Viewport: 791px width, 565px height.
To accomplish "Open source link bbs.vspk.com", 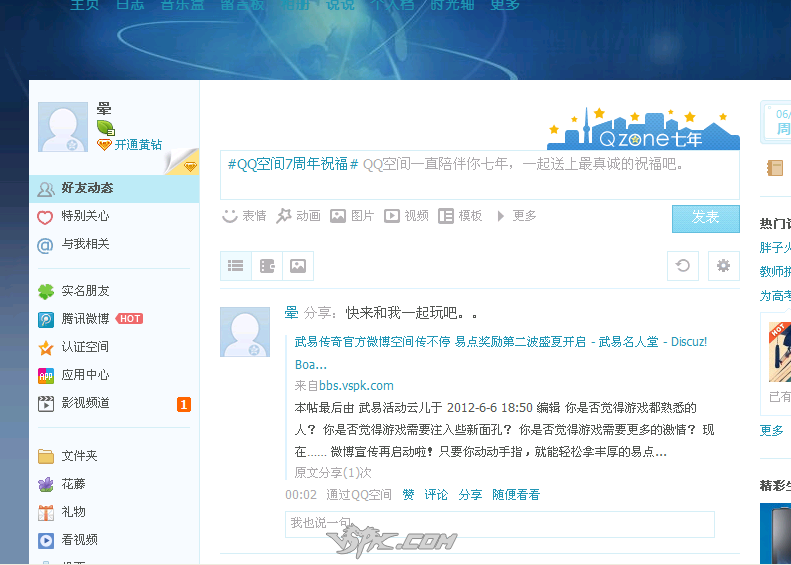I will pyautogui.click(x=356, y=386).
